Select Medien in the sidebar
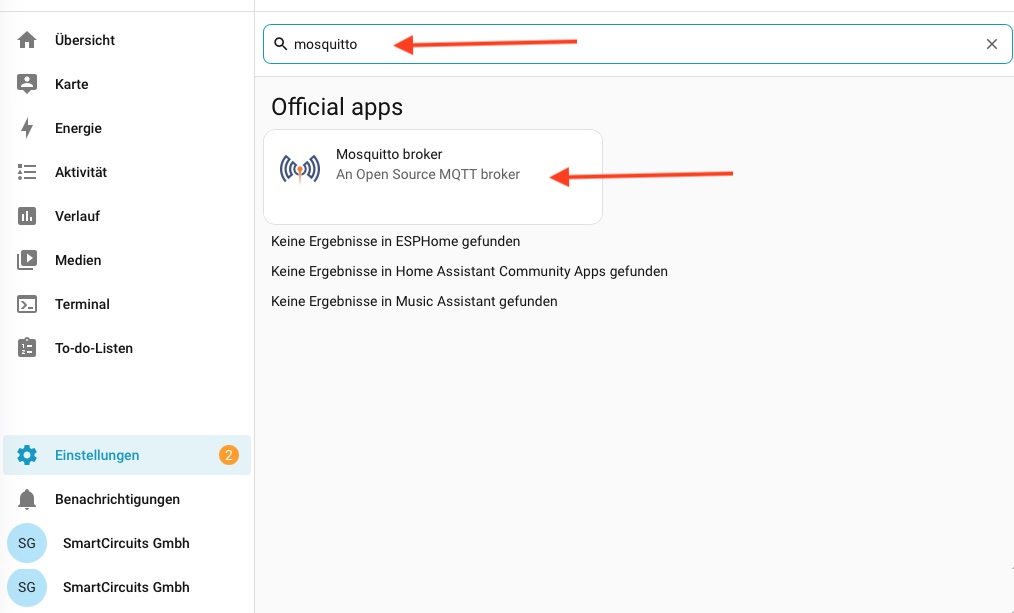 [x=127, y=260]
